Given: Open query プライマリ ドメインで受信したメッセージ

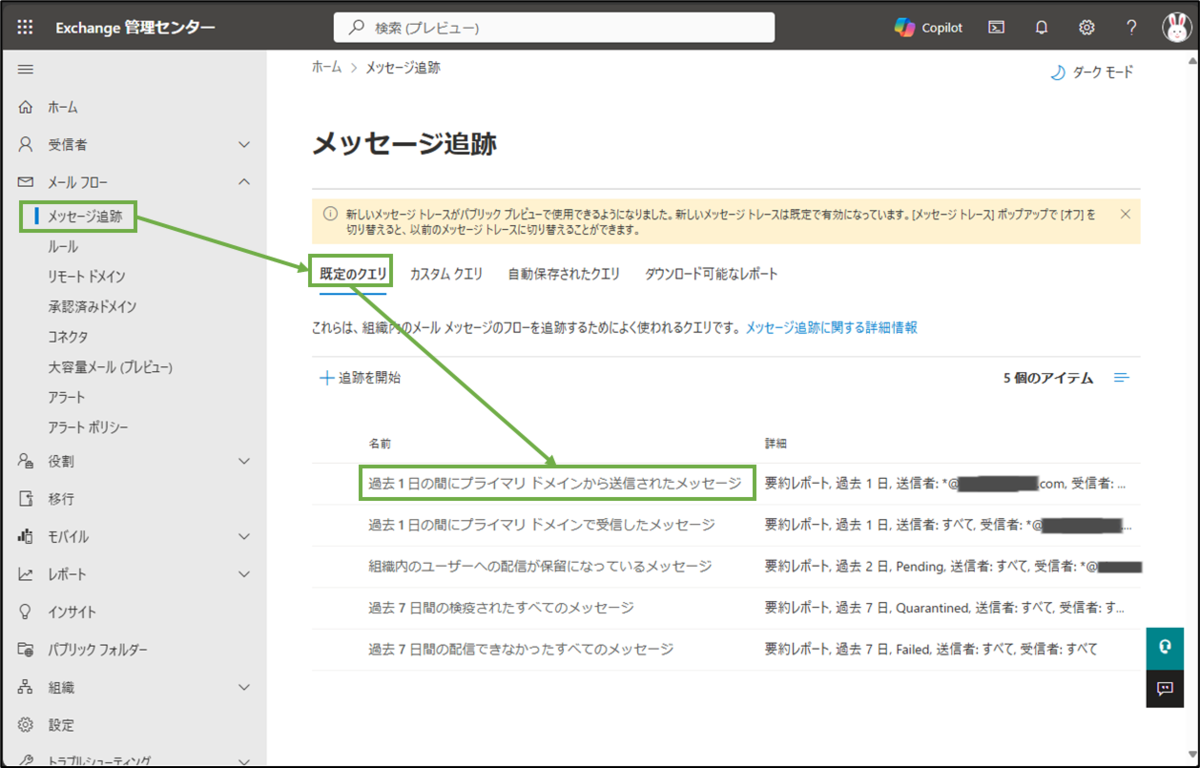Looking at the screenshot, I should 541,525.
